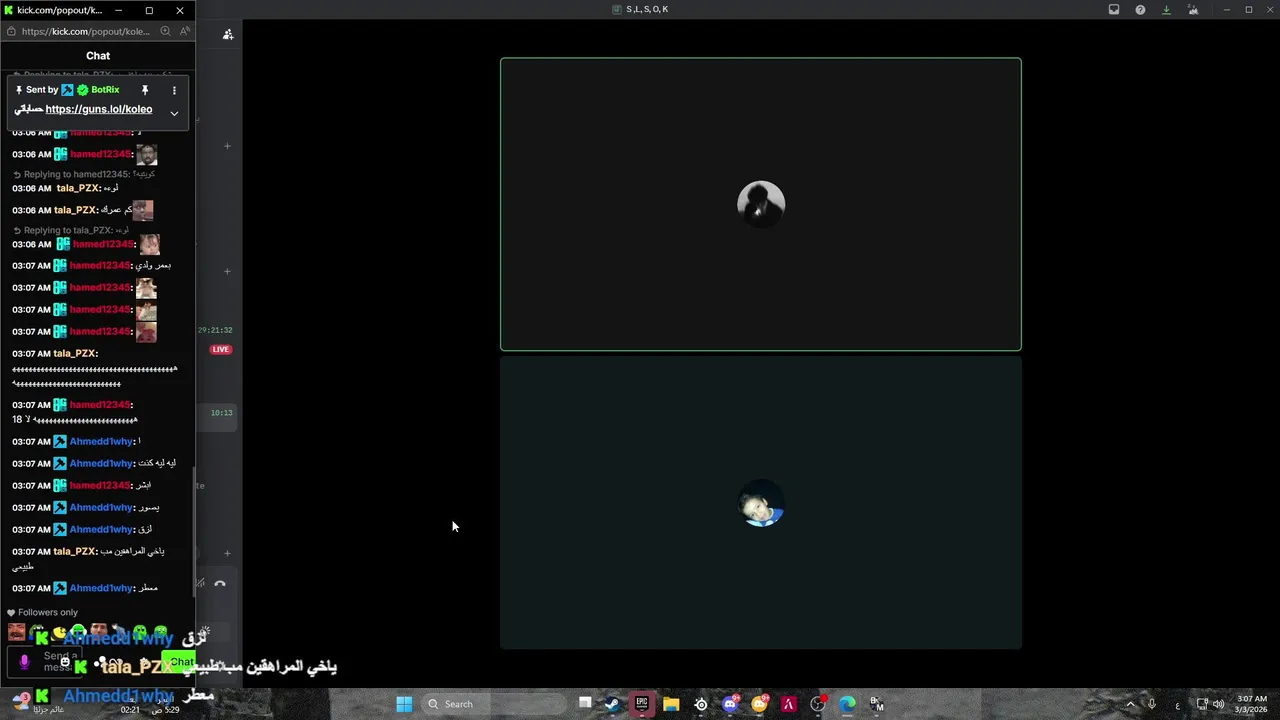The width and height of the screenshot is (1280, 720).
Task: Open the guns.lol/koleo link in pinned message
Action: tap(99, 109)
